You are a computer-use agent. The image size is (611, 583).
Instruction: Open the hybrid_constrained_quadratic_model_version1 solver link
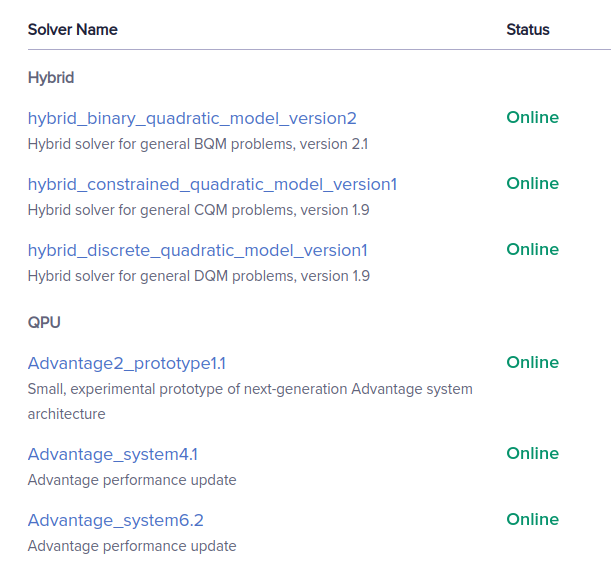[x=212, y=184]
